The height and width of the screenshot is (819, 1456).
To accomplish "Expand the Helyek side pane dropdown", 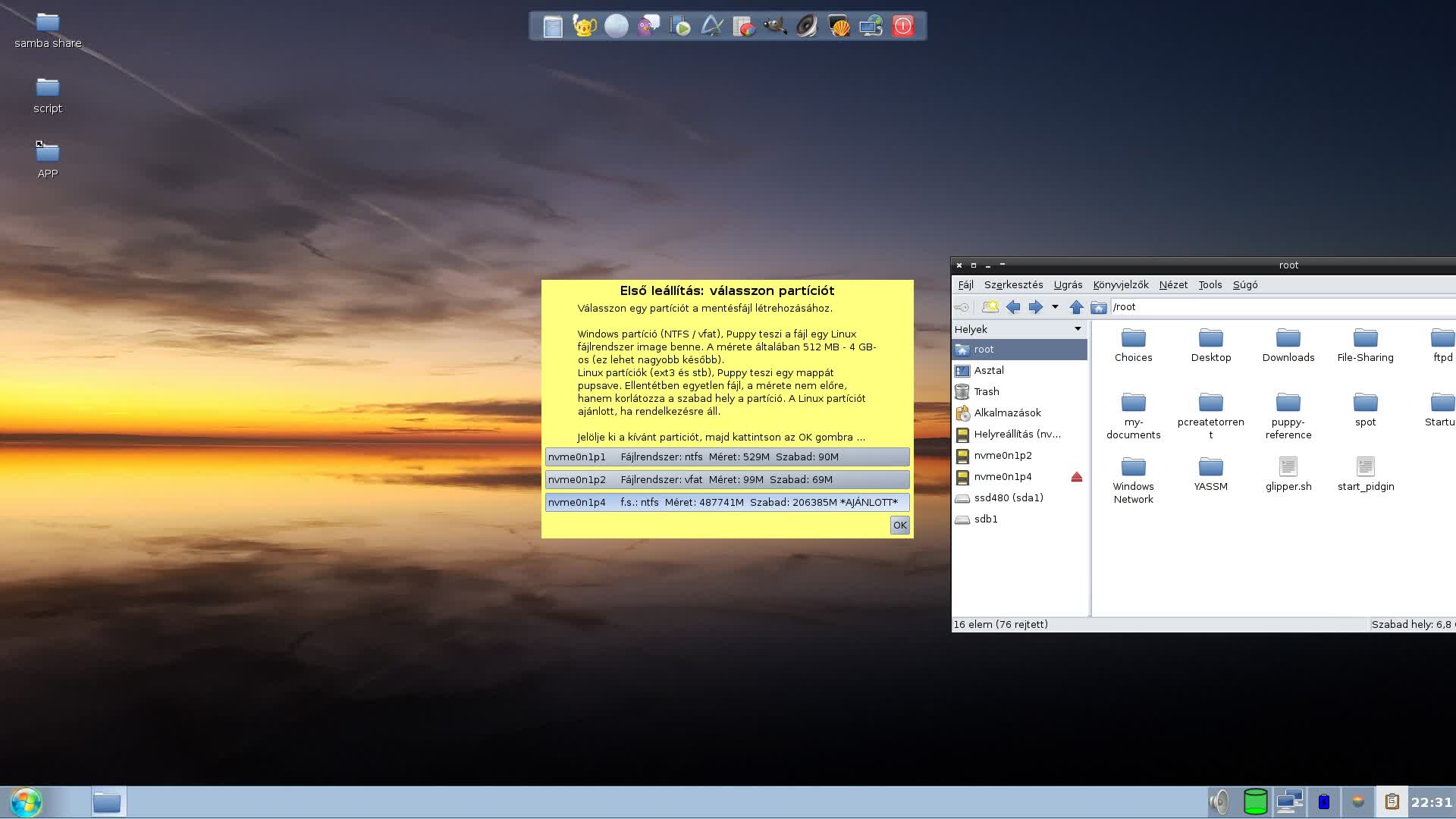I will click(x=1078, y=329).
